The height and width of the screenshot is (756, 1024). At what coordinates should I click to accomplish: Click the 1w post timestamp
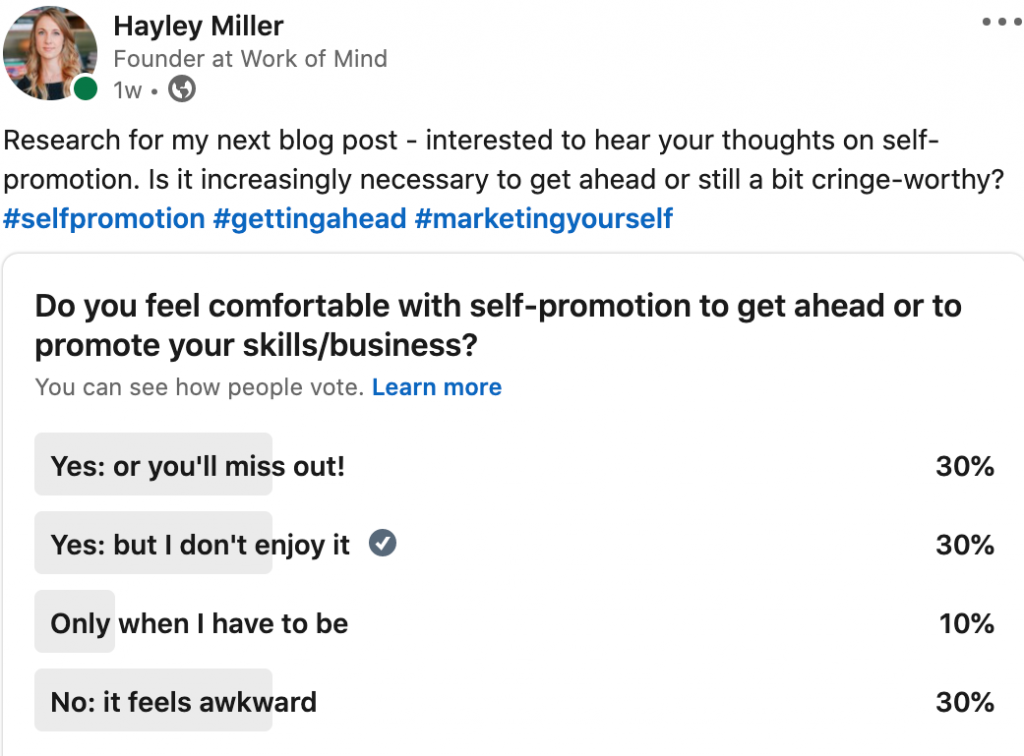(x=127, y=90)
